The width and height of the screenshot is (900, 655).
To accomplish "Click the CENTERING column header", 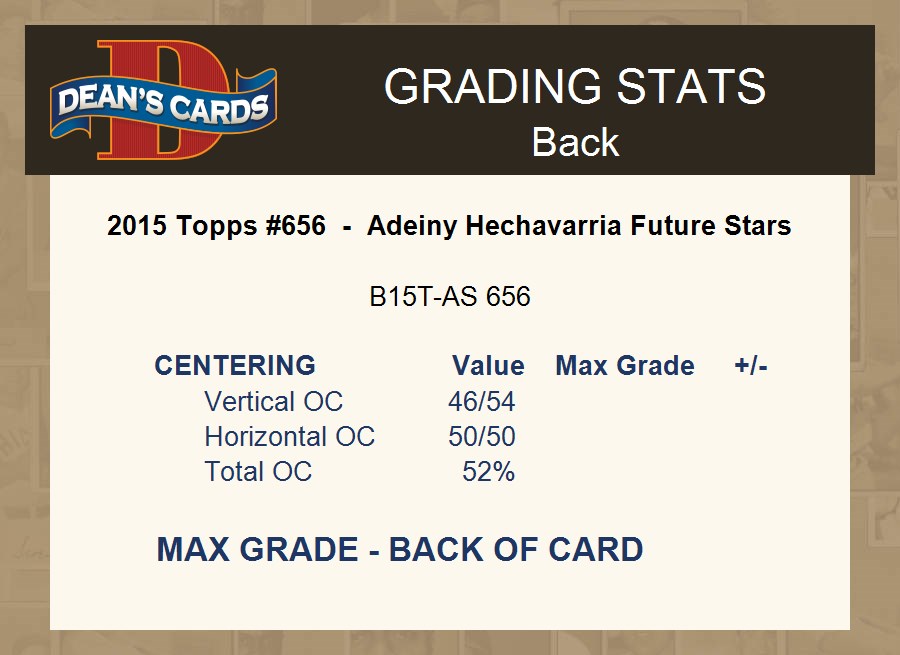I will click(x=235, y=366).
